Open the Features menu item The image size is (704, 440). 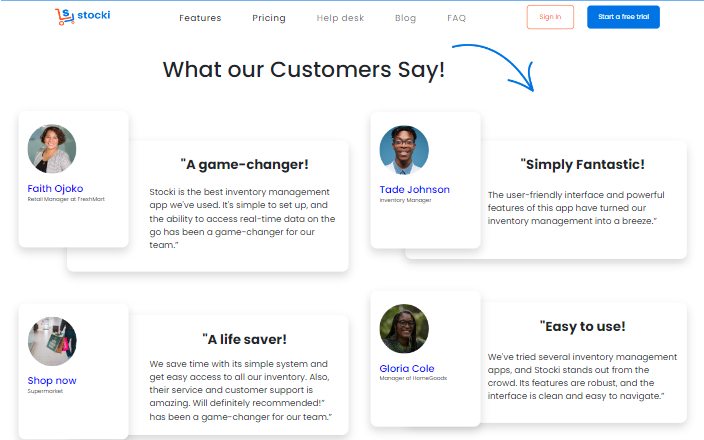200,18
